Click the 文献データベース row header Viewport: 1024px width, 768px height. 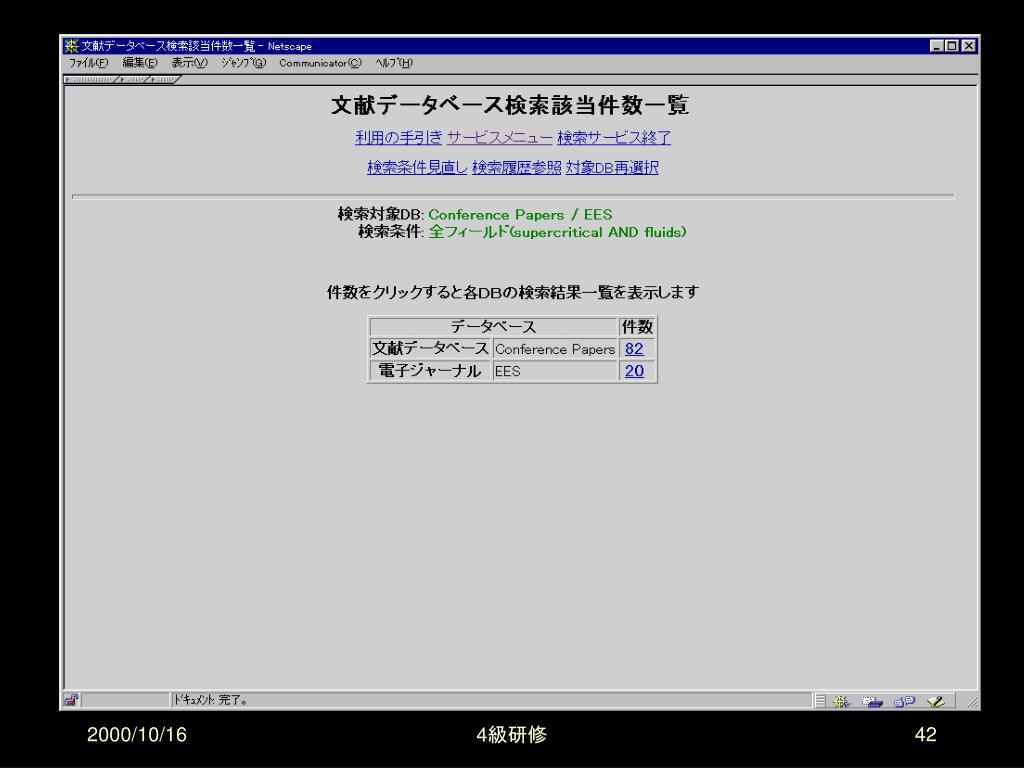[430, 349]
